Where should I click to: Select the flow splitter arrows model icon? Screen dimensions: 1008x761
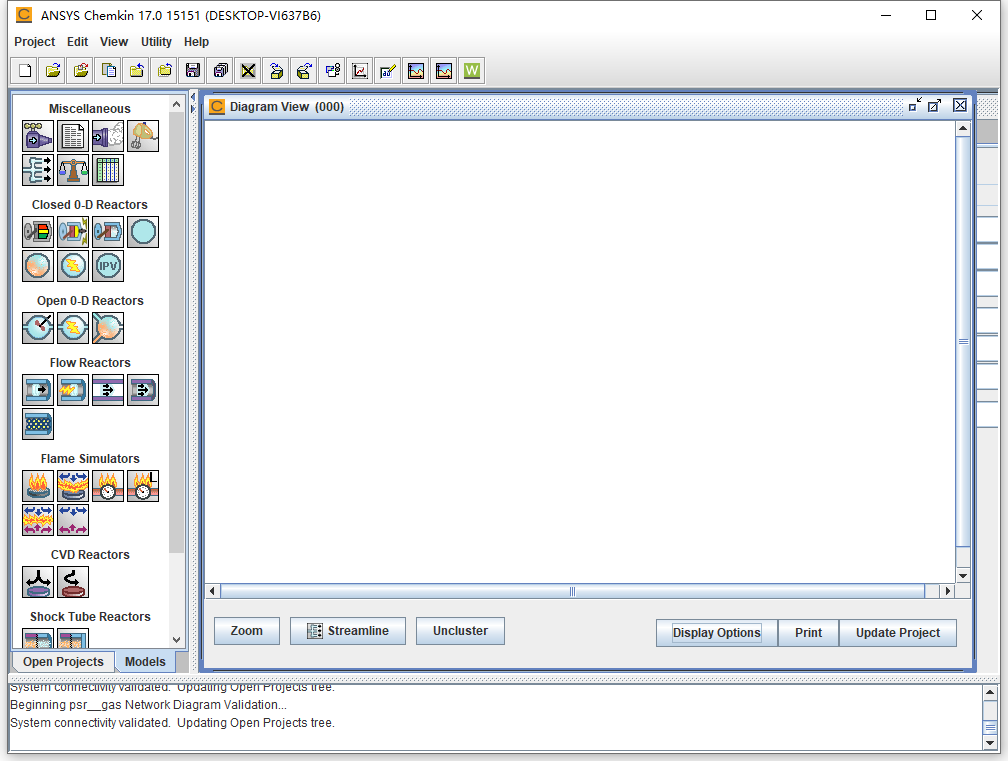pos(38,170)
